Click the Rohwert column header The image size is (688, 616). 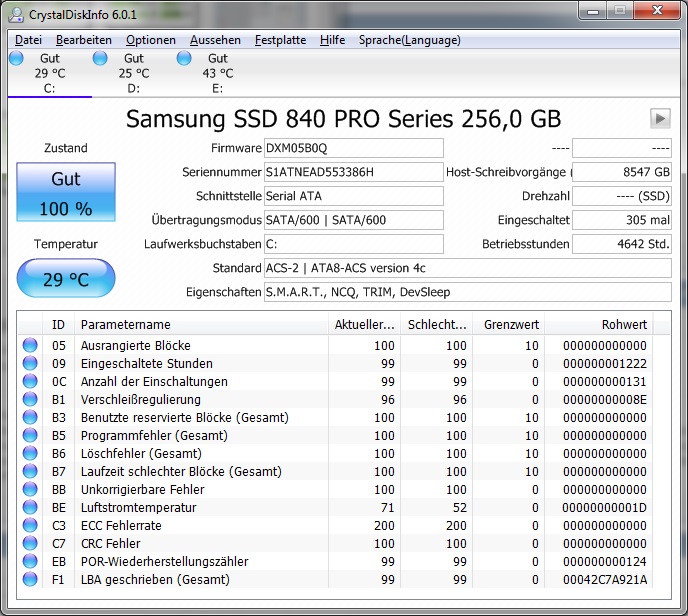[x=598, y=324]
